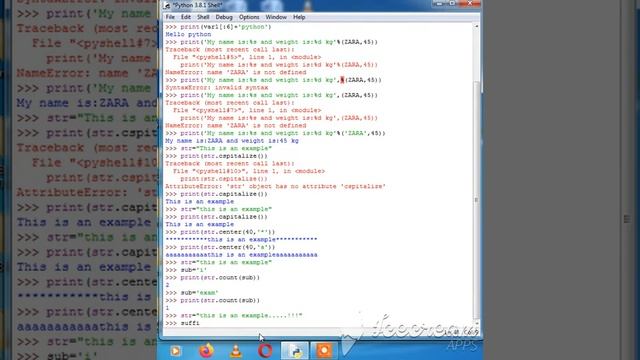Click the print(str.center(40,'*')) line
The image size is (640, 360).
[220, 232]
